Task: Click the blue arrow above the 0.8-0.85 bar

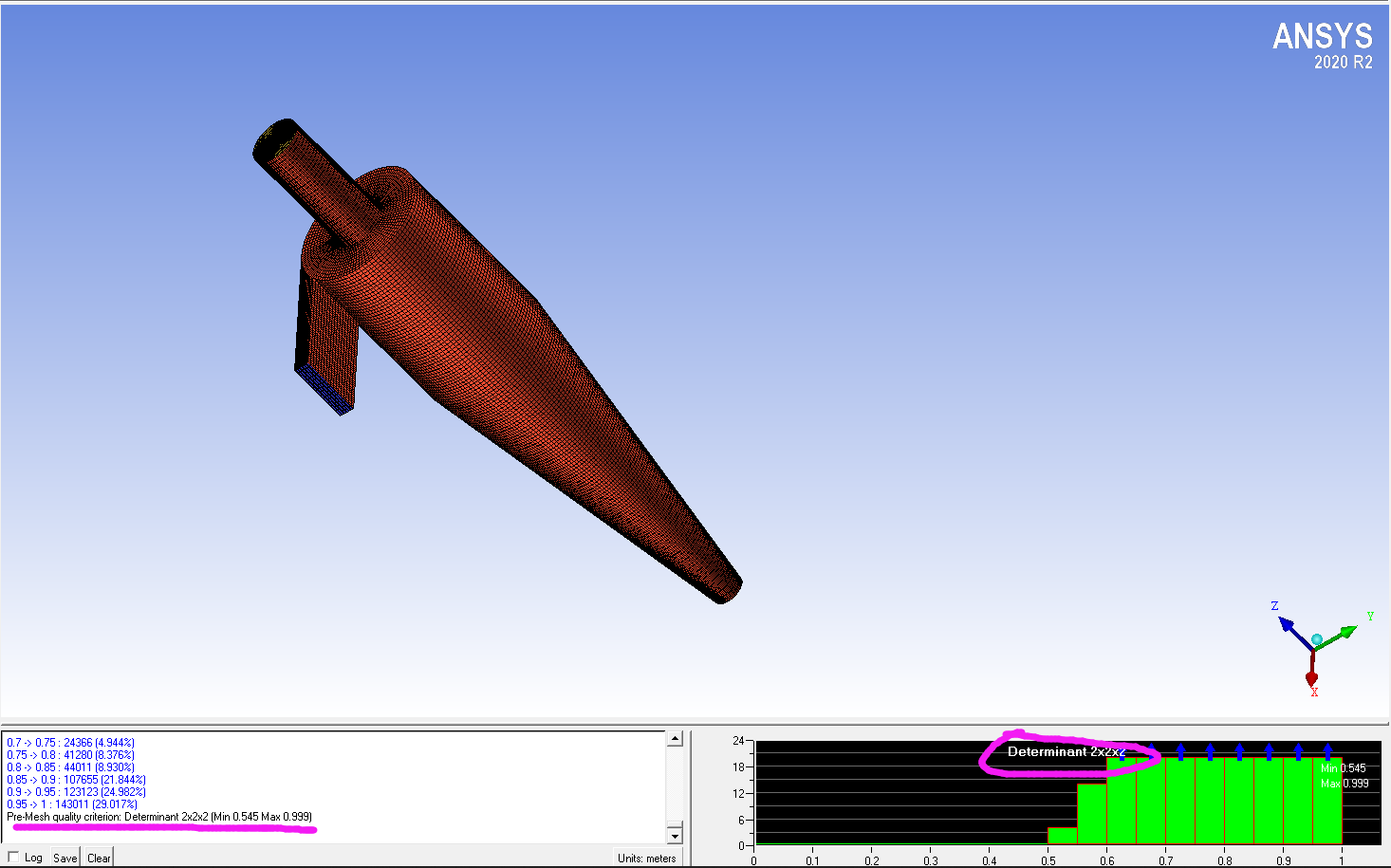Action: pos(1239,751)
